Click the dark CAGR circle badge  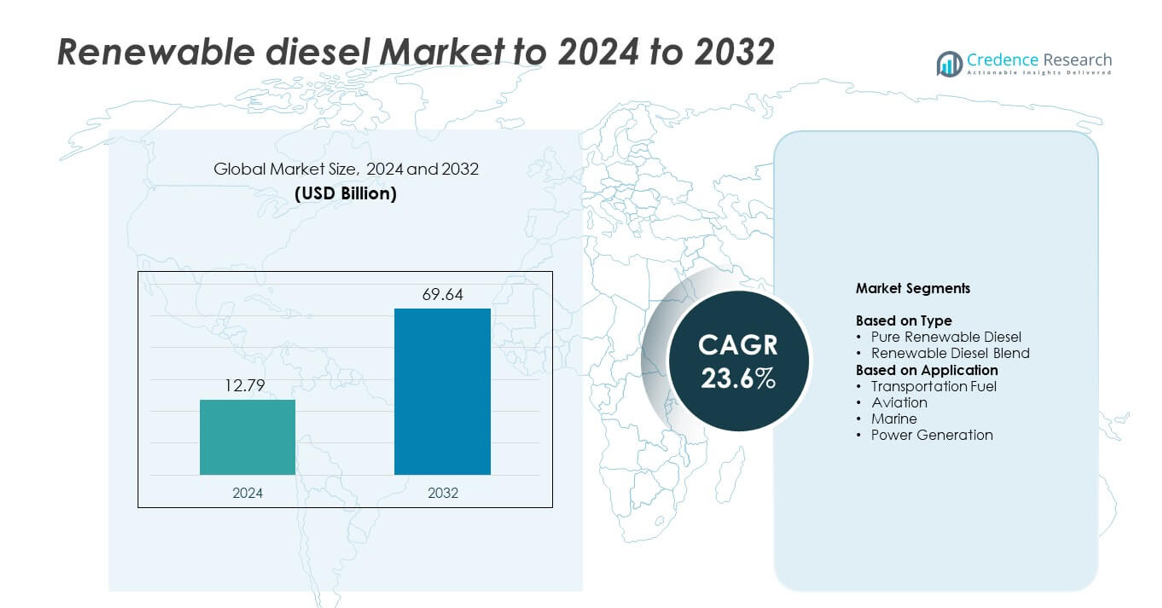click(x=738, y=361)
